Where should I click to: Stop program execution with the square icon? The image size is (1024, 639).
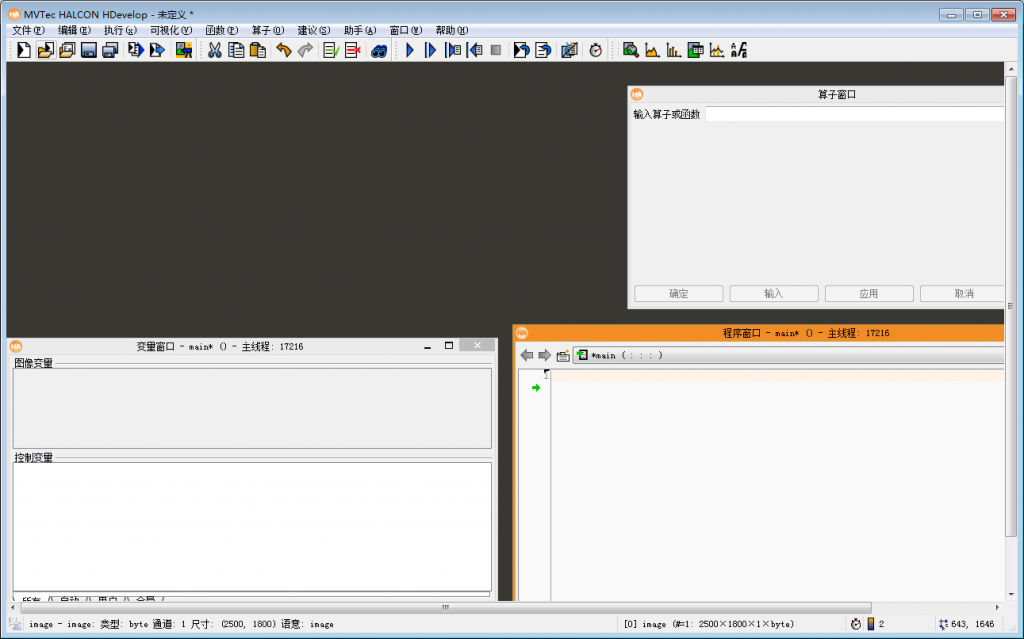click(x=496, y=50)
